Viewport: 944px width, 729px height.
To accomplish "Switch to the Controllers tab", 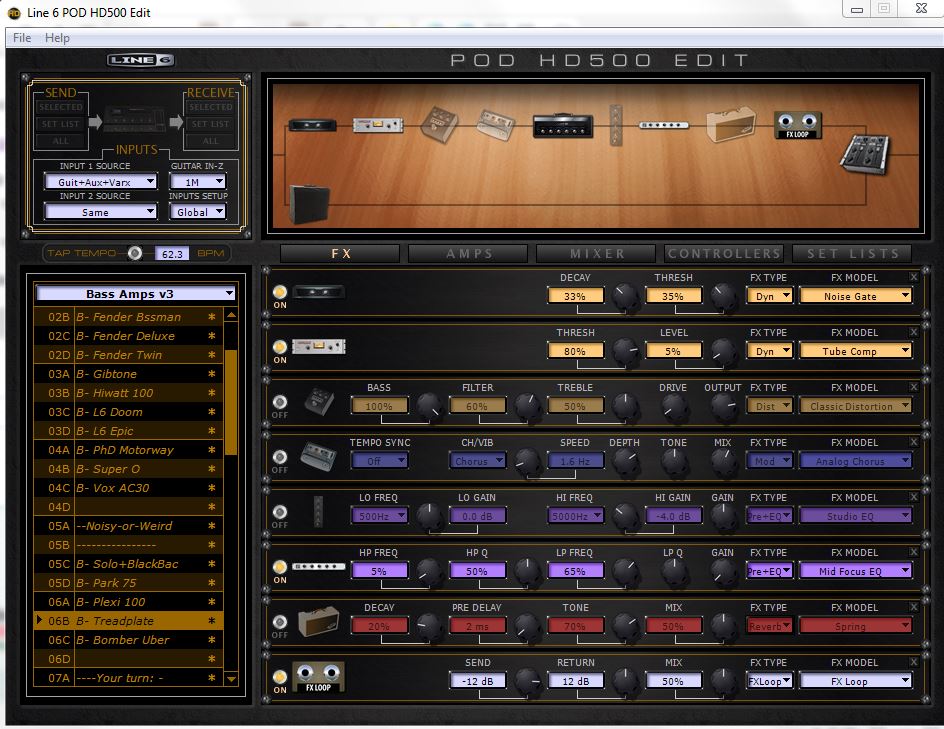I will [x=724, y=253].
